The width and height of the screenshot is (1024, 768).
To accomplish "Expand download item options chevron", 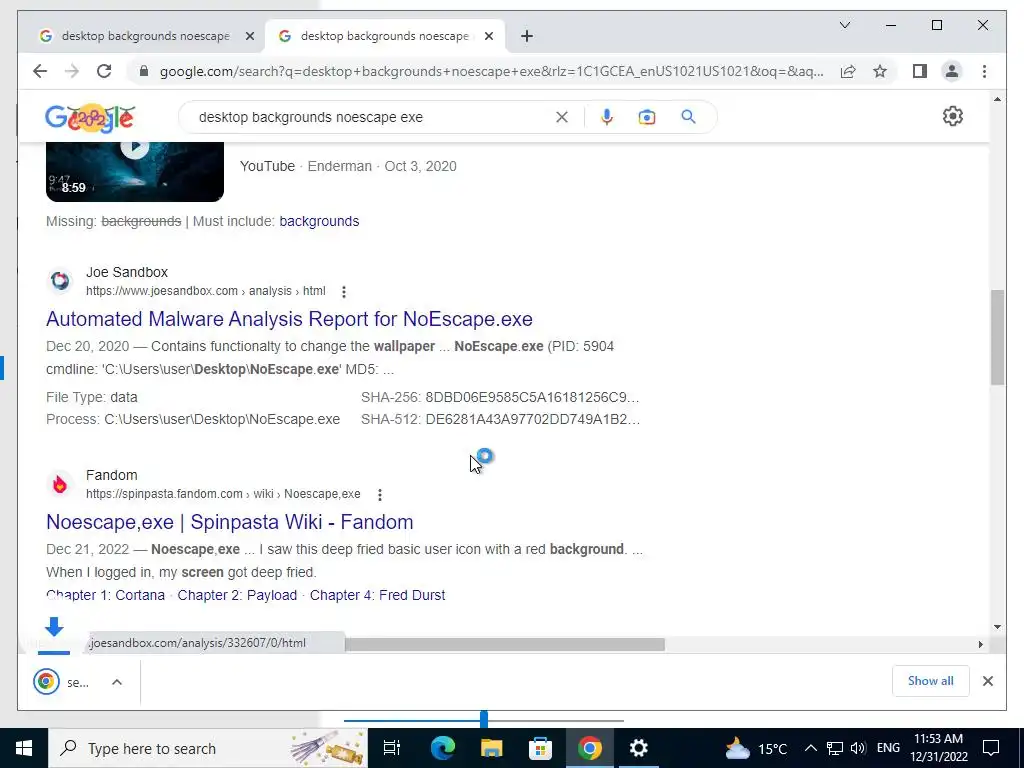I will tap(117, 682).
